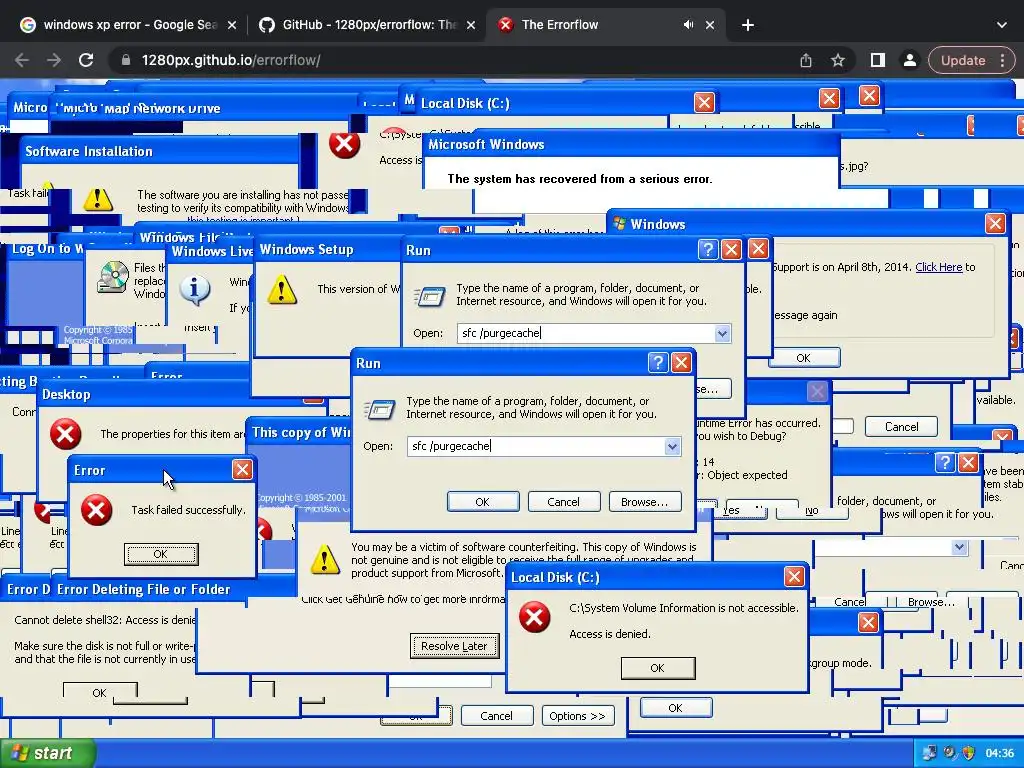Follow the Click Here support link

tap(938, 267)
